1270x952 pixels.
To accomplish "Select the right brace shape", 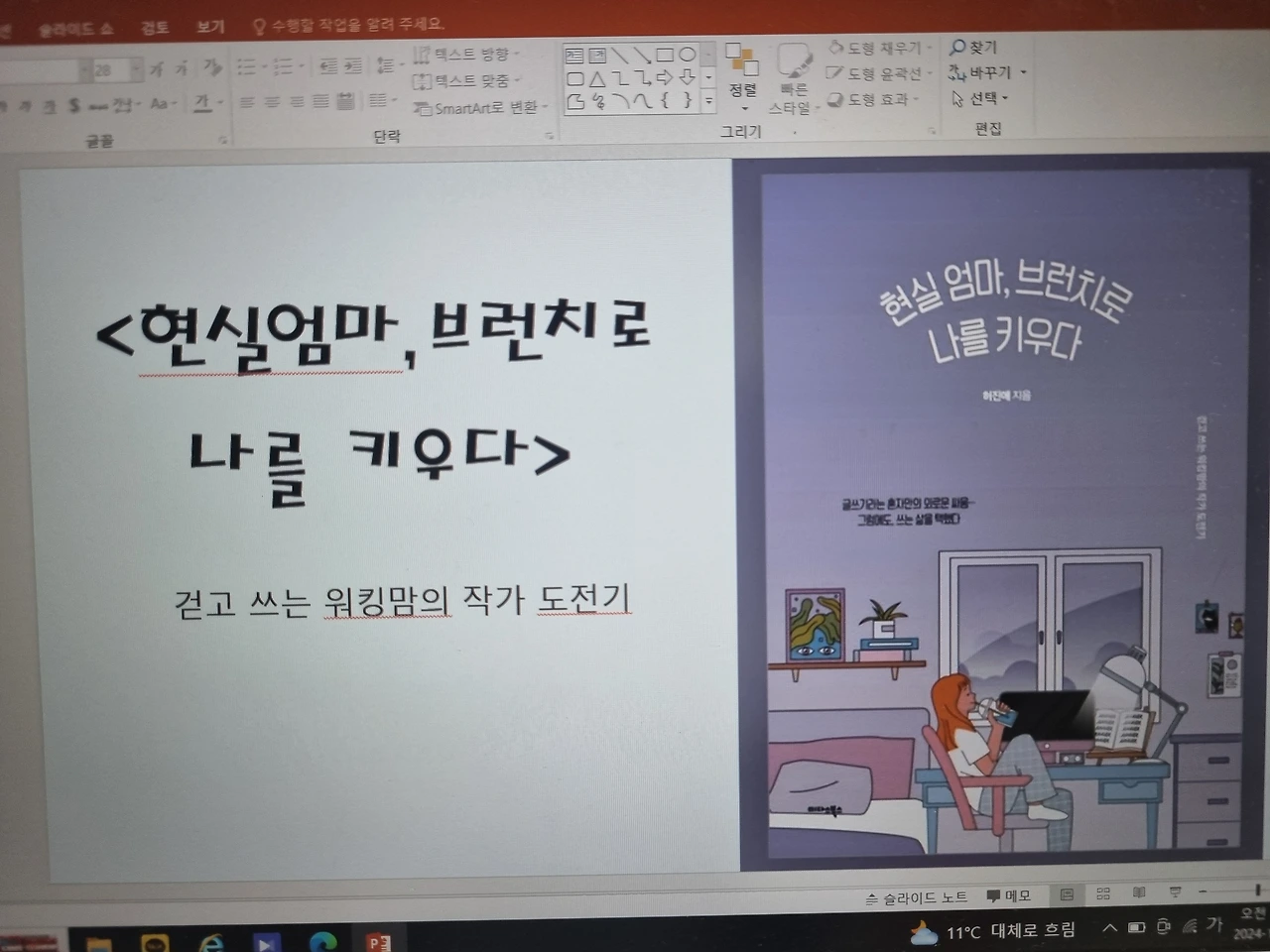I will (x=687, y=100).
